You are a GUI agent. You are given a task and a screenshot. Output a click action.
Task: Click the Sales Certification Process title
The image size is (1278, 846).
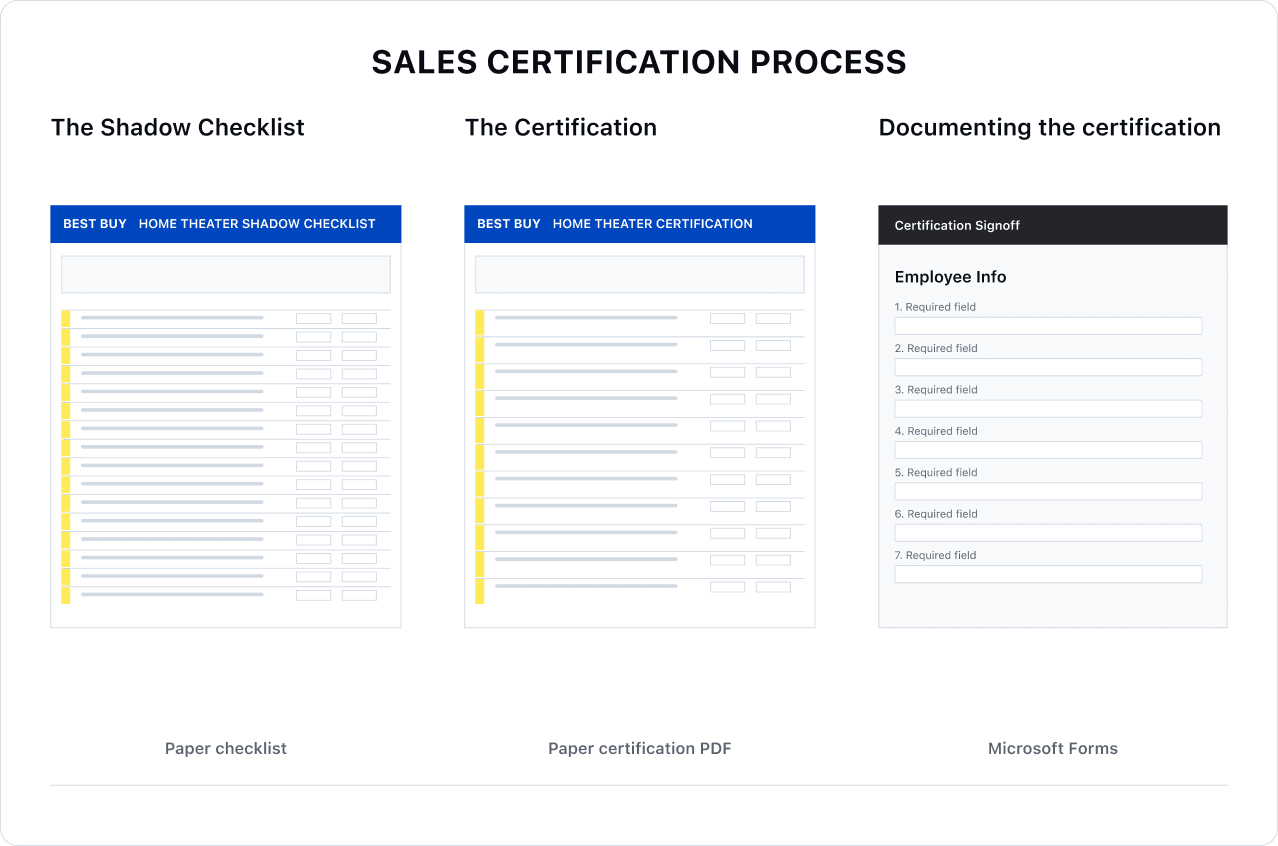point(639,62)
